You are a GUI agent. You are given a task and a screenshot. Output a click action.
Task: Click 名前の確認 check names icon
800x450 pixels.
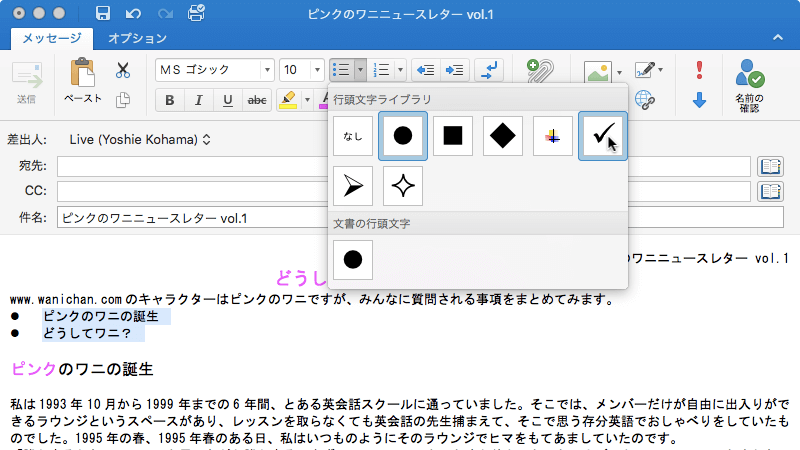click(749, 85)
